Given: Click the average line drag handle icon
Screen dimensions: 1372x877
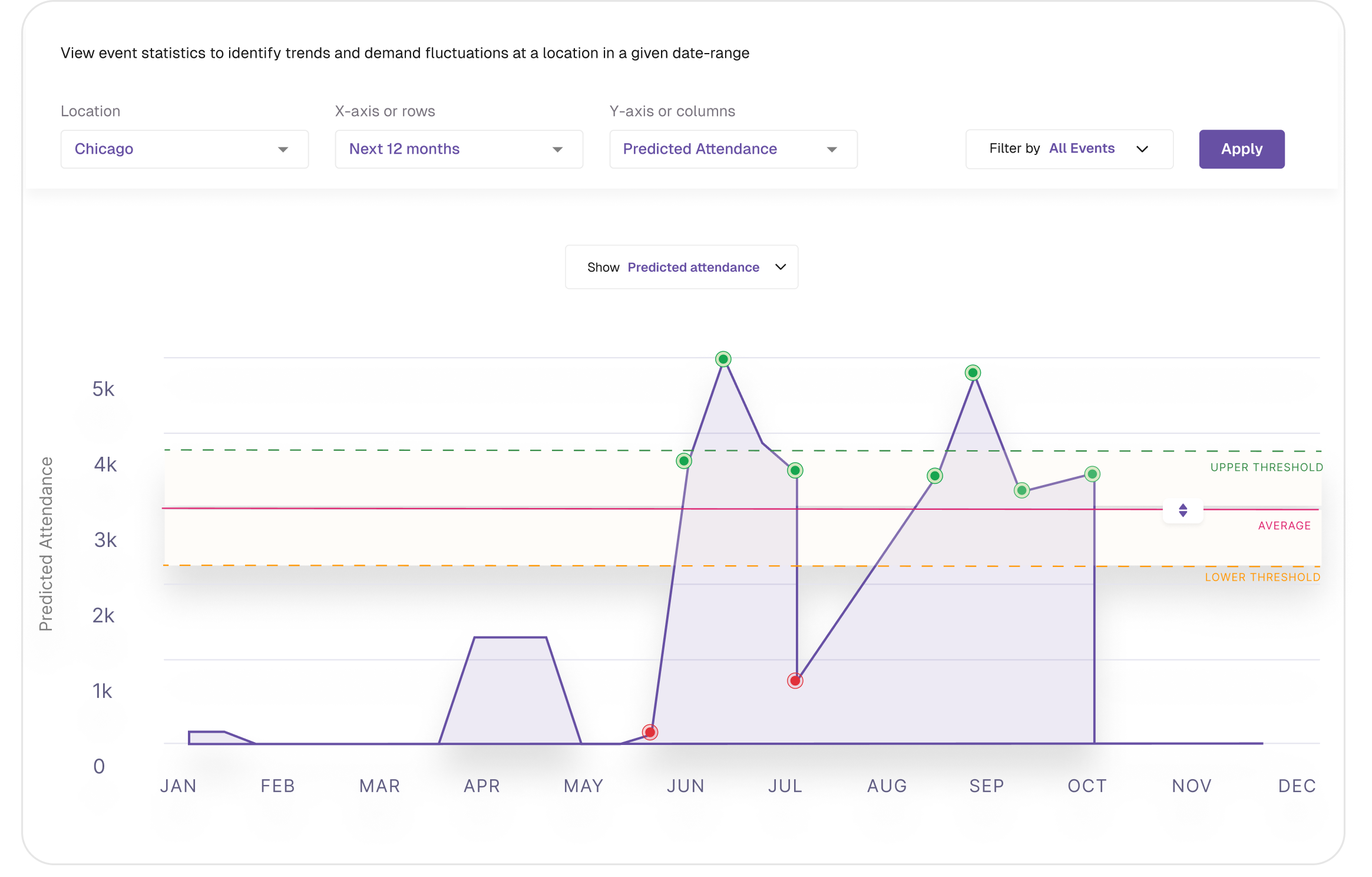Looking at the screenshot, I should 1182,510.
